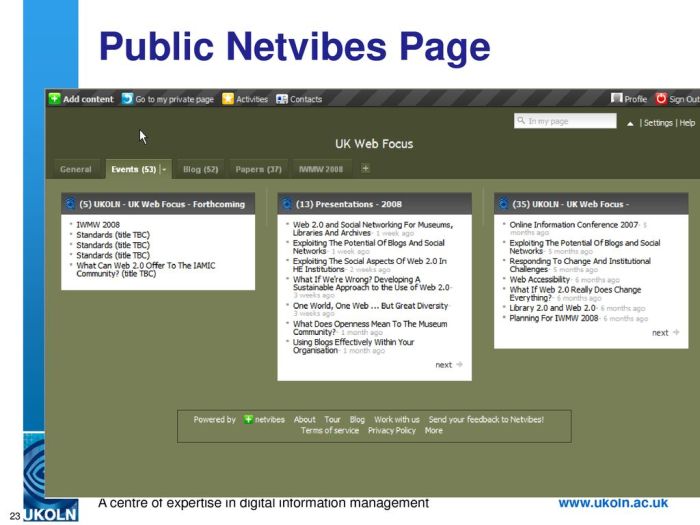Open the Papers (37) tab
The width and height of the screenshot is (700, 525).
click(x=258, y=169)
